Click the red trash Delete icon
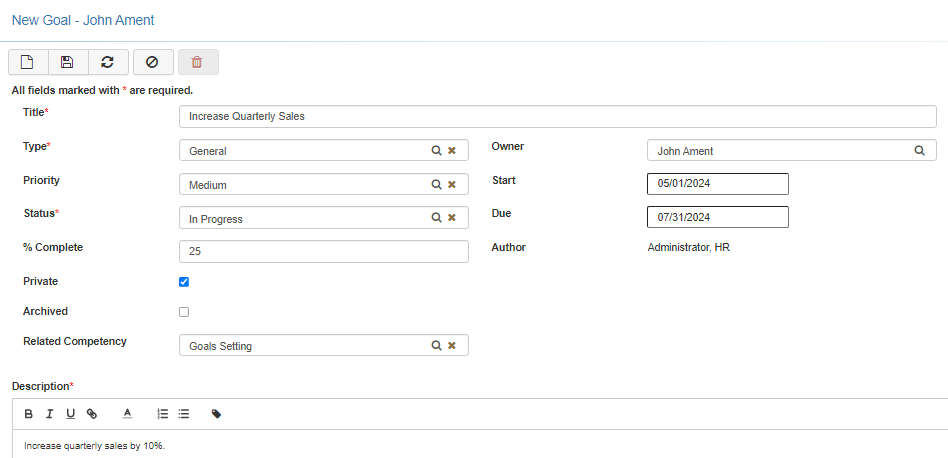 pos(197,62)
